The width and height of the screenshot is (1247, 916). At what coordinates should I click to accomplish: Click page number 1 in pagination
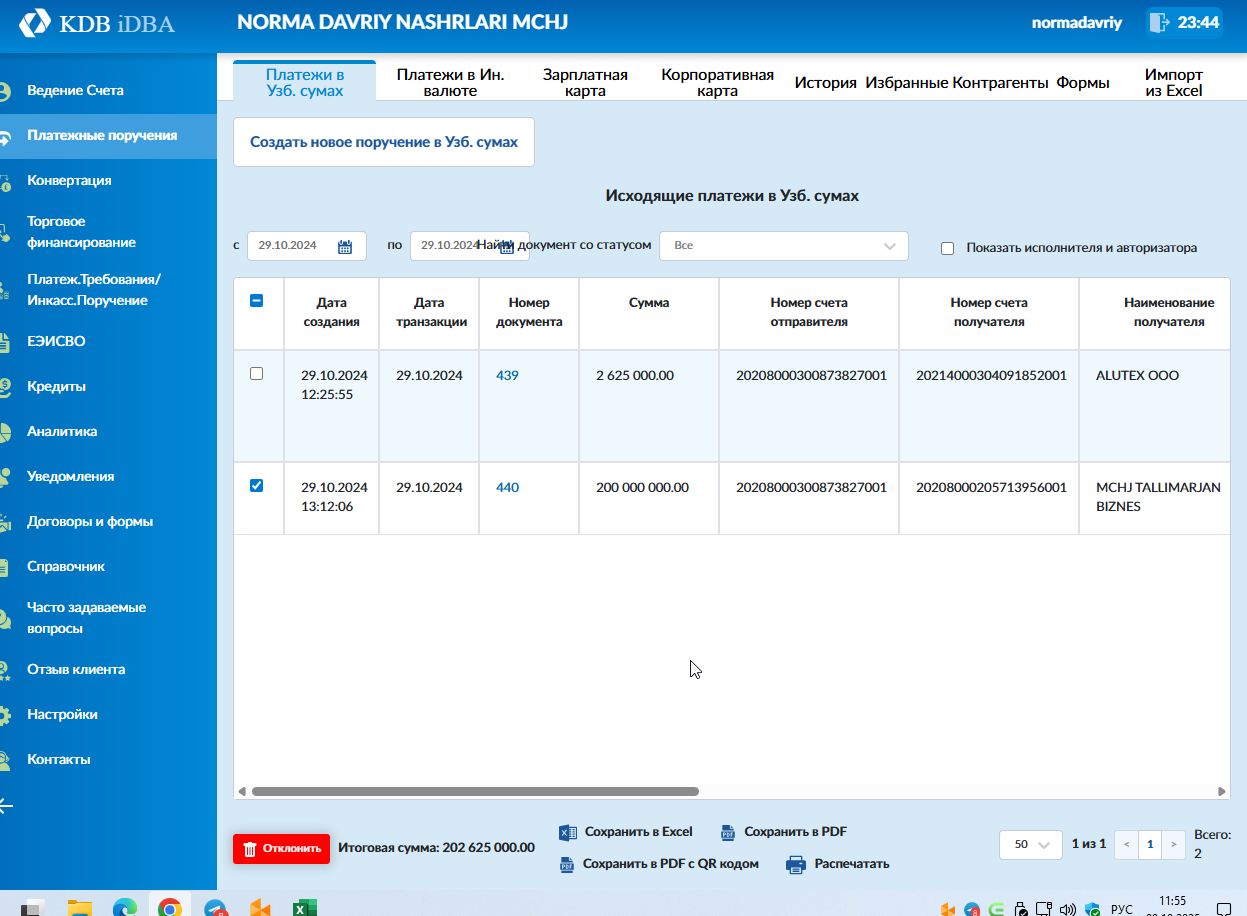pos(1151,844)
